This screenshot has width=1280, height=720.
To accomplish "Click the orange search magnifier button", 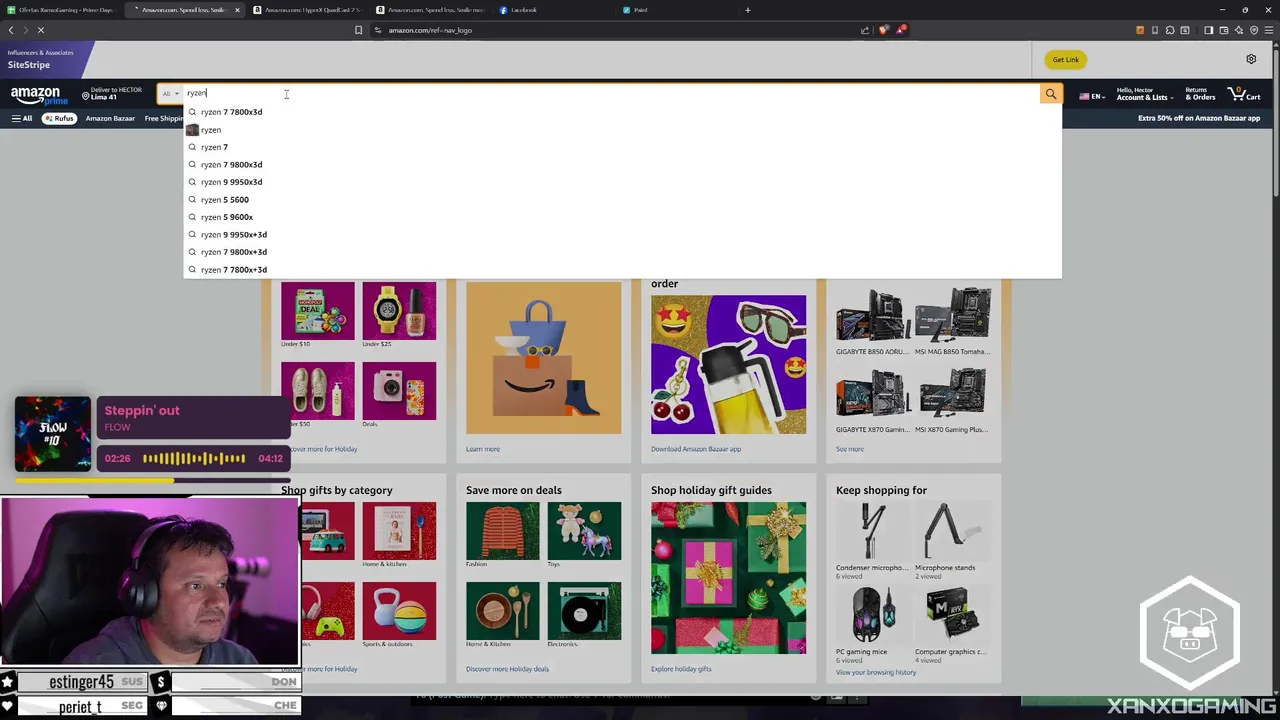I will tap(1050, 94).
